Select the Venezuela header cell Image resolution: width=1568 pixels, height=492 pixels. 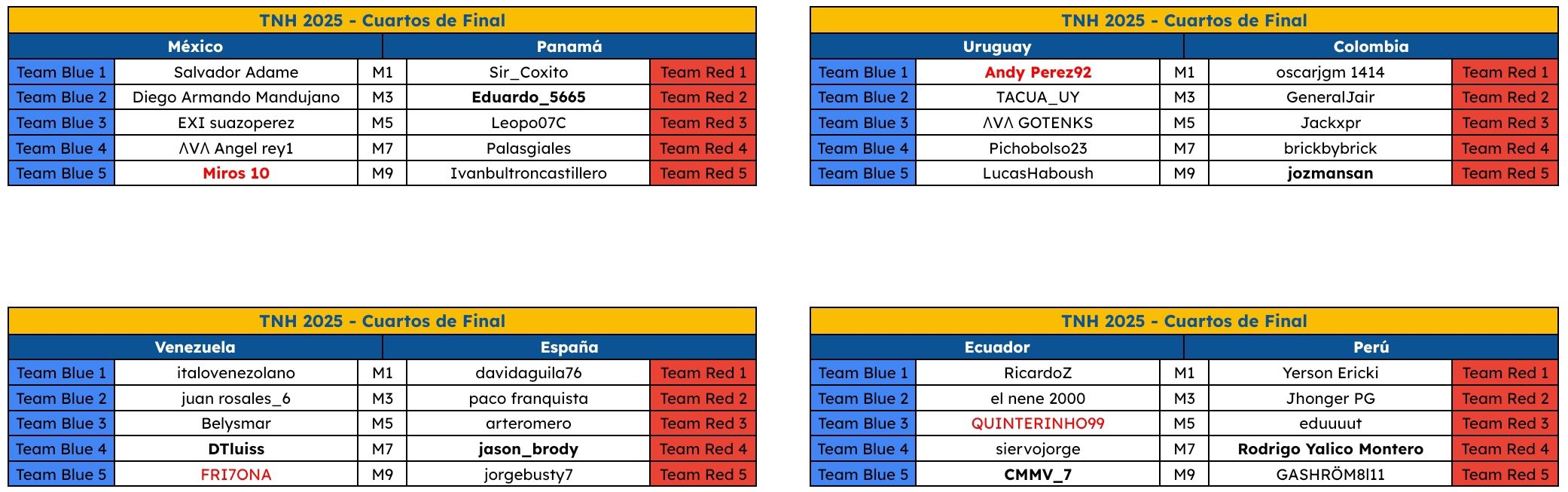click(x=195, y=347)
